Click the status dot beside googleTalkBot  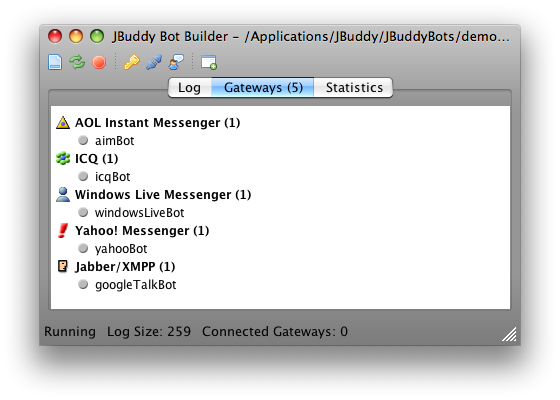83,284
